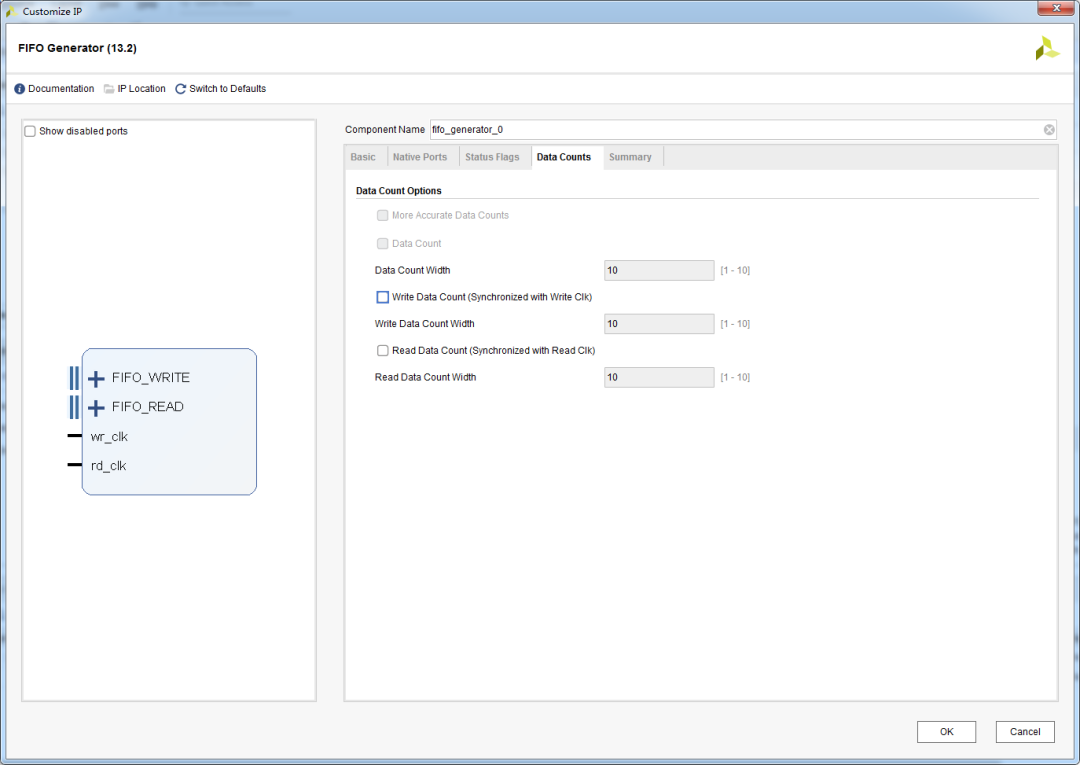Open the IP Location option
Image resolution: width=1080 pixels, height=765 pixels.
tap(141, 89)
